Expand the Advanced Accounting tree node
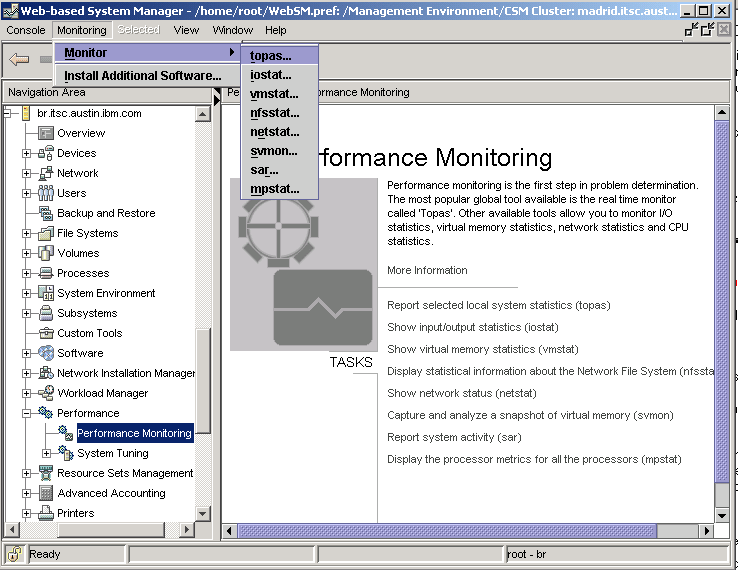This screenshot has height=570, width=738. pos(26,493)
